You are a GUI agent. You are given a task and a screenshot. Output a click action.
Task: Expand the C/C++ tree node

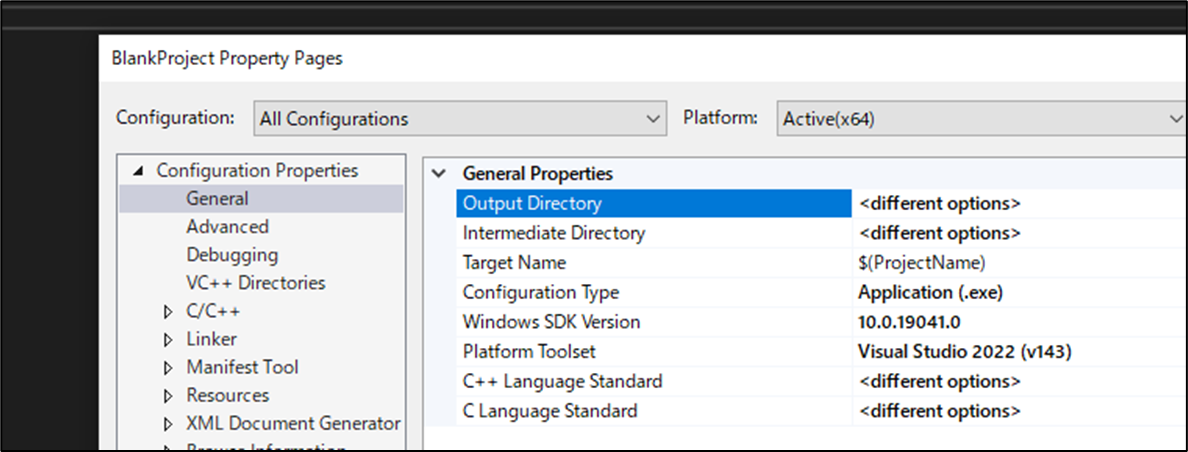168,312
